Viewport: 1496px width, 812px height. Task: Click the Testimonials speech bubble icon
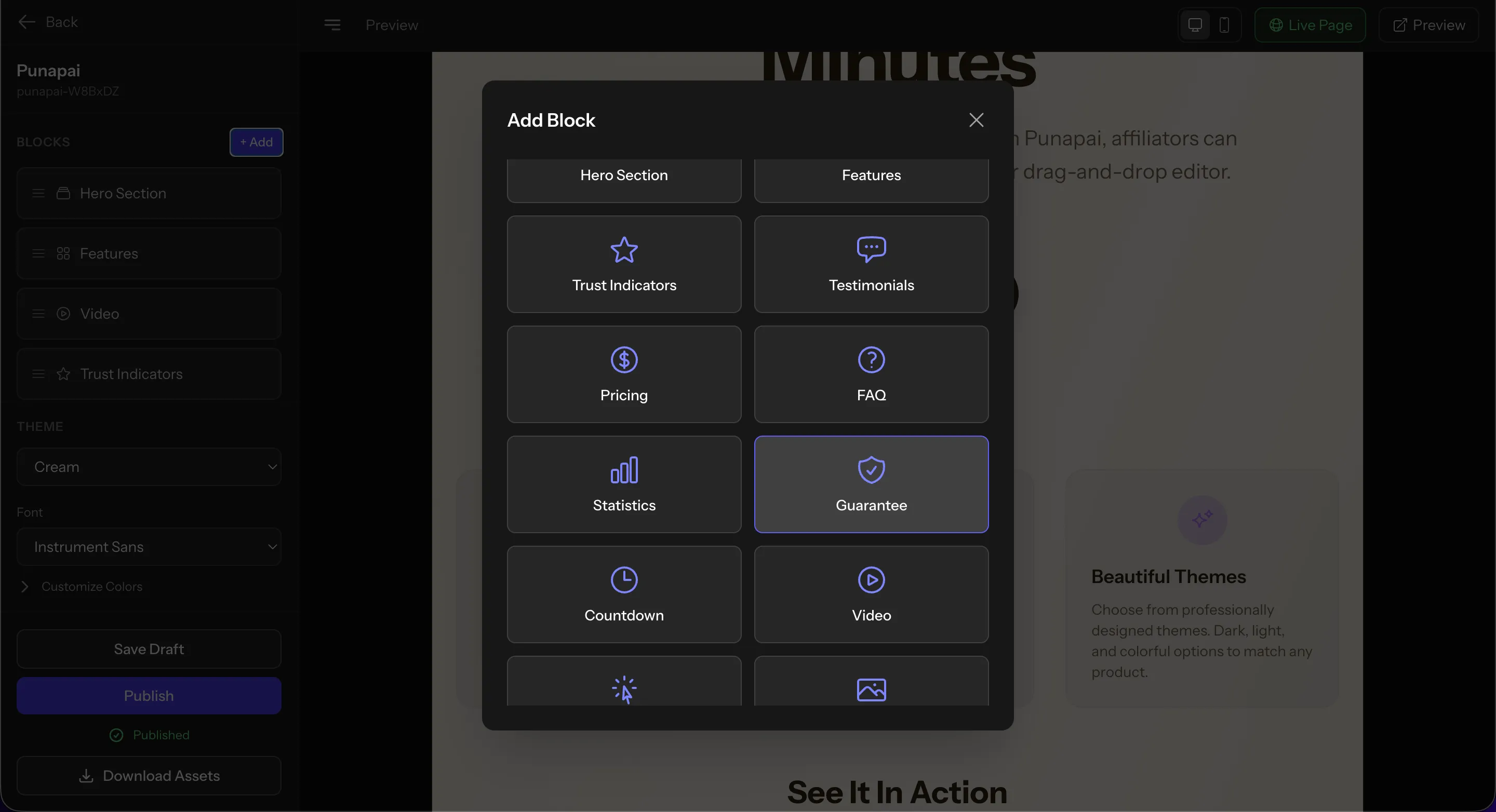click(871, 250)
